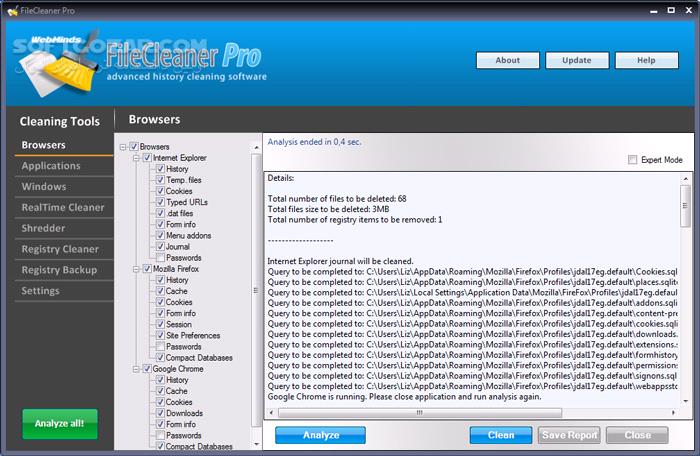Click 'Total number of files to be deleted: 68'
This screenshot has height=456, width=700.
pyautogui.click(x=337, y=199)
